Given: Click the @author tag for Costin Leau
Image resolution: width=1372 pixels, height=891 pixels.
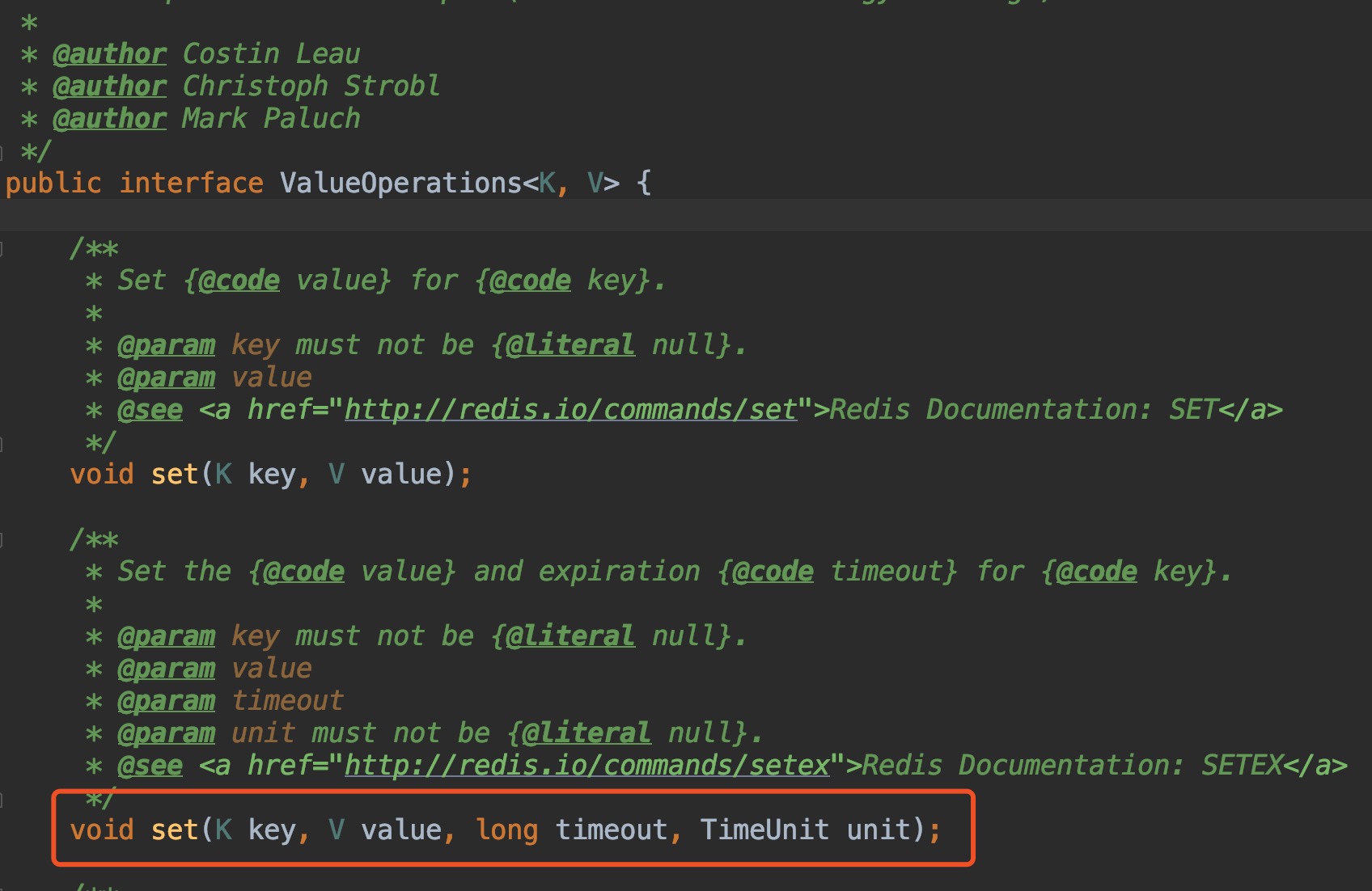Looking at the screenshot, I should (109, 54).
